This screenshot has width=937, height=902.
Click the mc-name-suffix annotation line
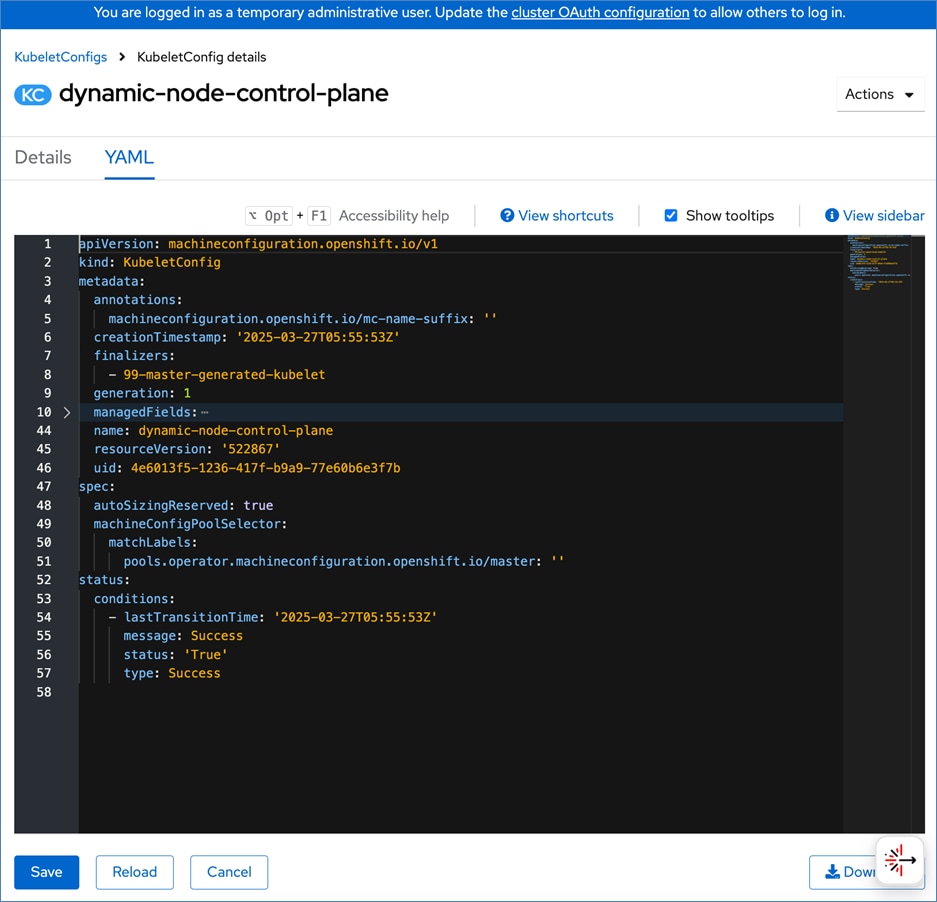pyautogui.click(x=302, y=319)
